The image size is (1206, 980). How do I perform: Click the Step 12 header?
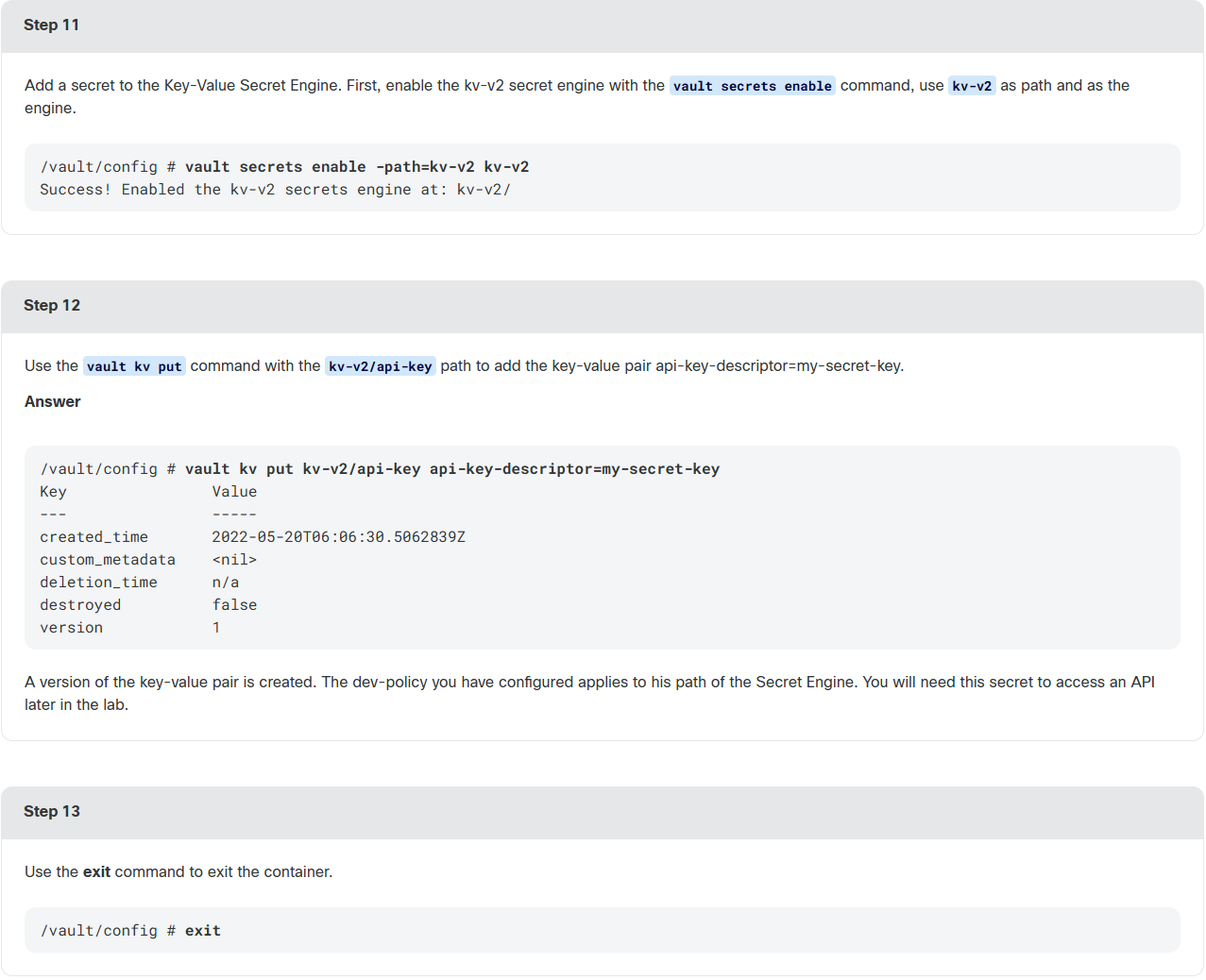point(603,306)
